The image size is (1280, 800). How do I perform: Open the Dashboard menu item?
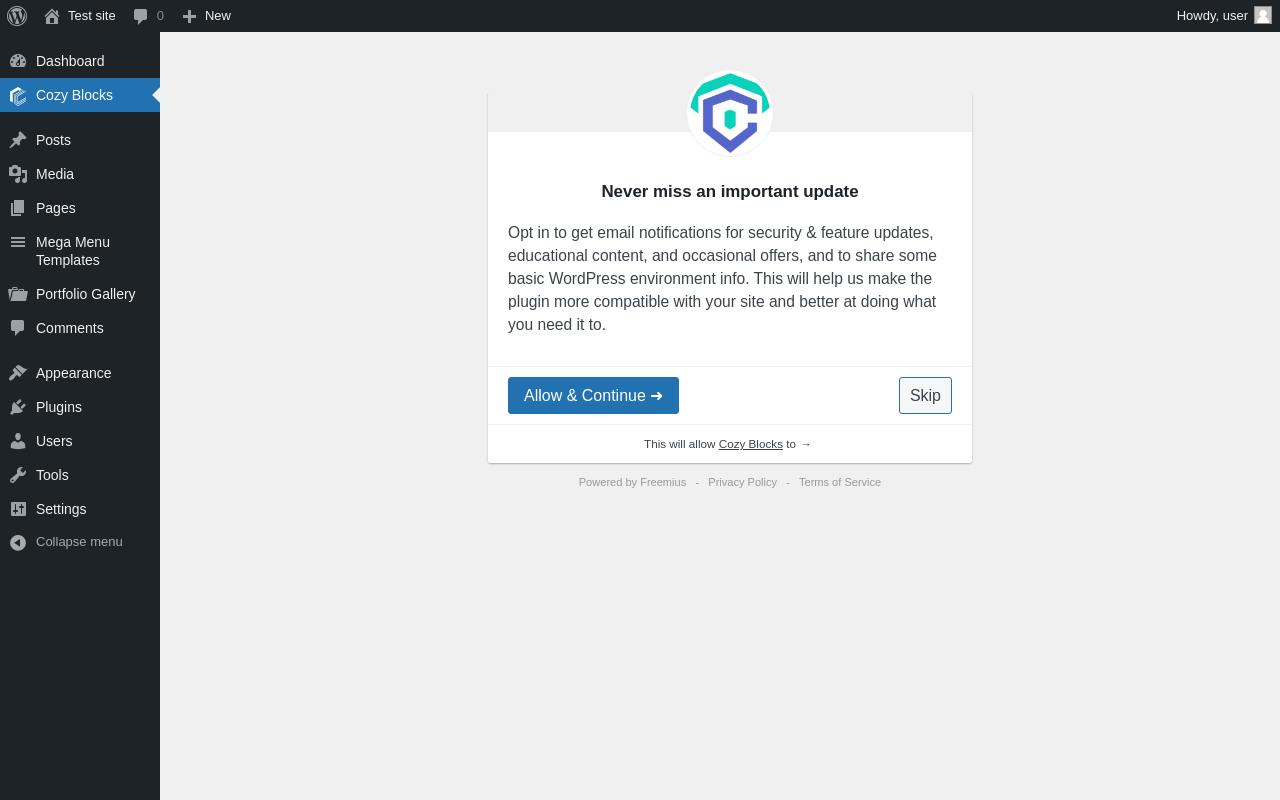(x=80, y=61)
